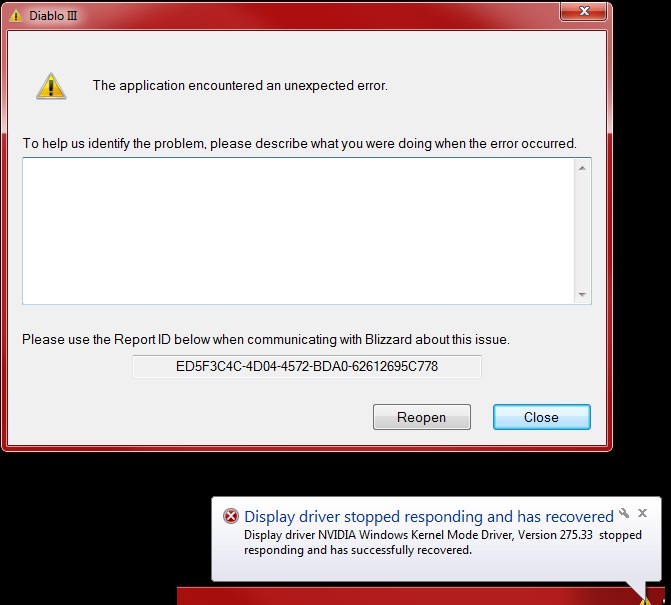Close the Diablo III error window
Image resolution: width=671 pixels, height=605 pixels.
(x=584, y=11)
